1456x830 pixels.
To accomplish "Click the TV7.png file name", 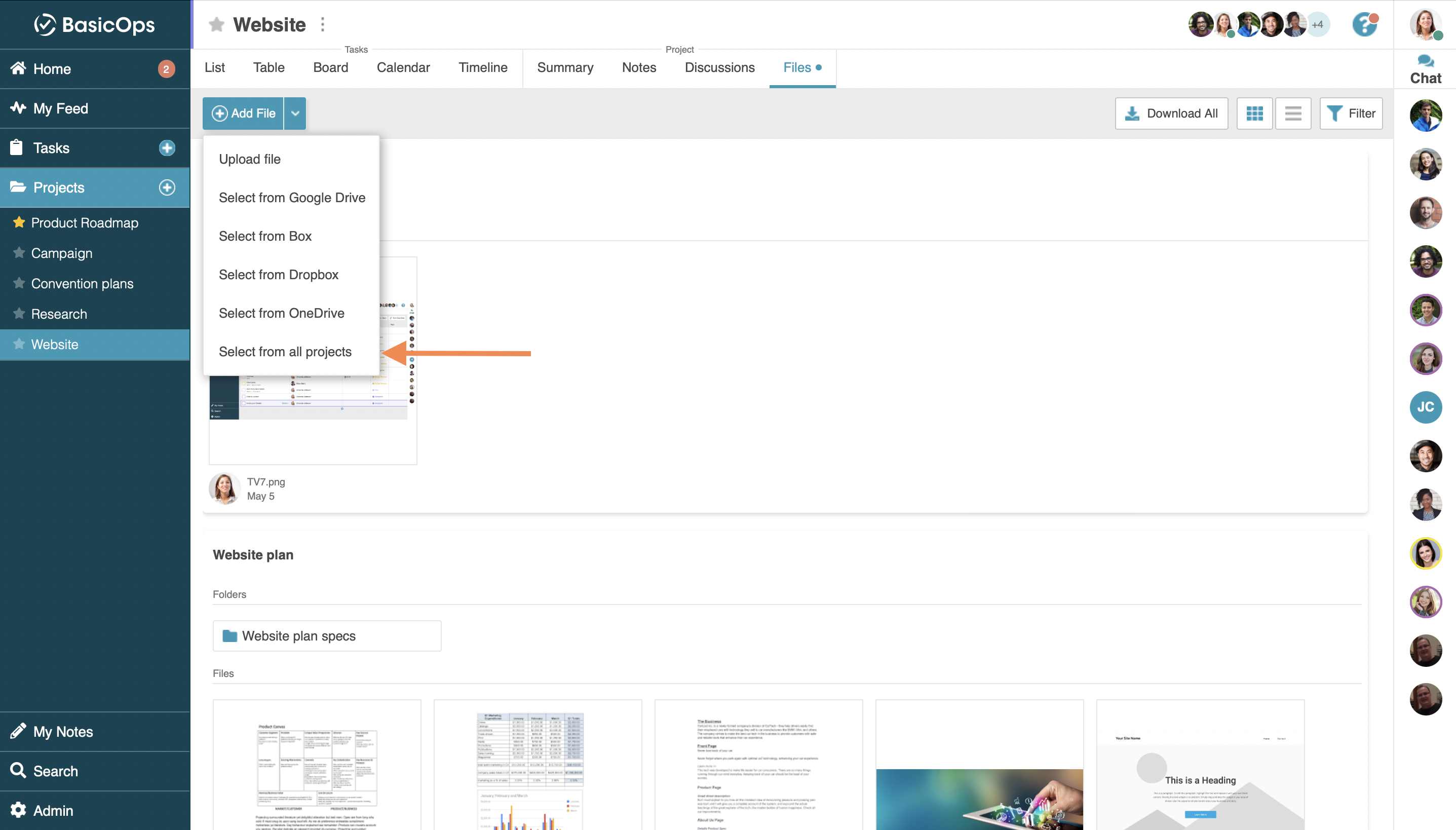I will point(266,482).
